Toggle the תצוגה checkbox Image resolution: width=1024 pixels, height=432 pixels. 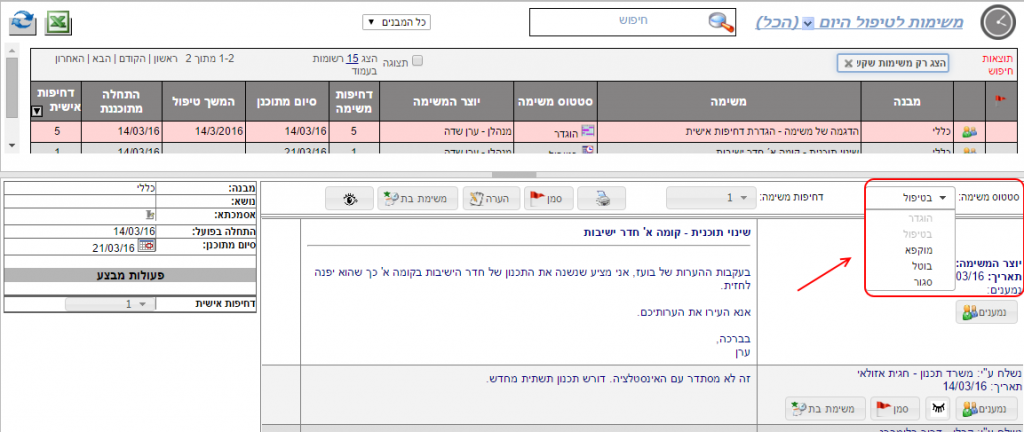[x=418, y=61]
